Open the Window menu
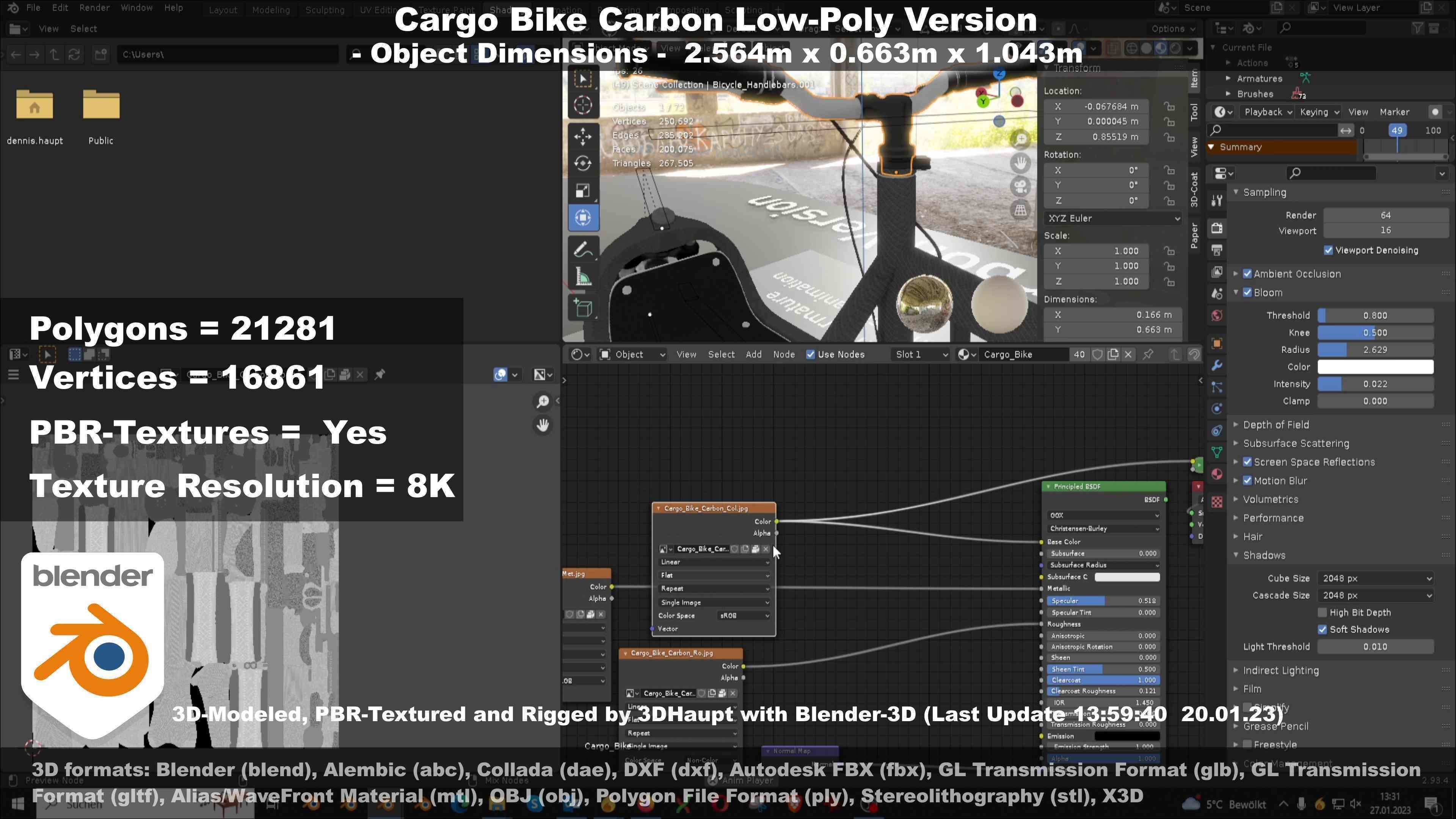The height and width of the screenshot is (819, 1456). (x=136, y=8)
